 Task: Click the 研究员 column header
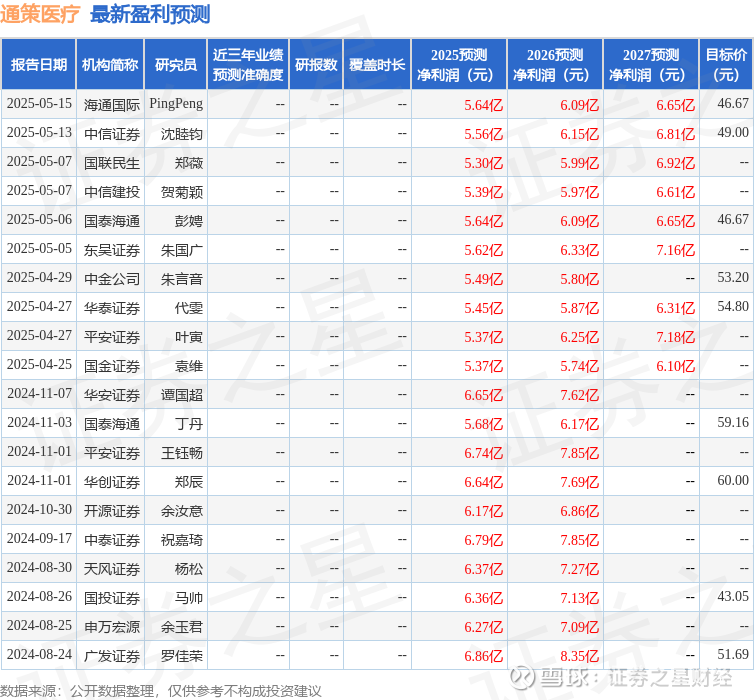pyautogui.click(x=176, y=64)
